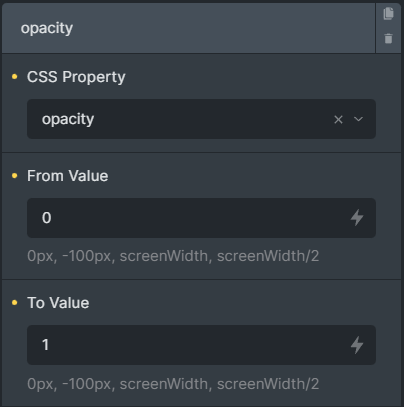404x407 pixels.
Task: Delete the opacity item with trash icon
Action: [388, 38]
